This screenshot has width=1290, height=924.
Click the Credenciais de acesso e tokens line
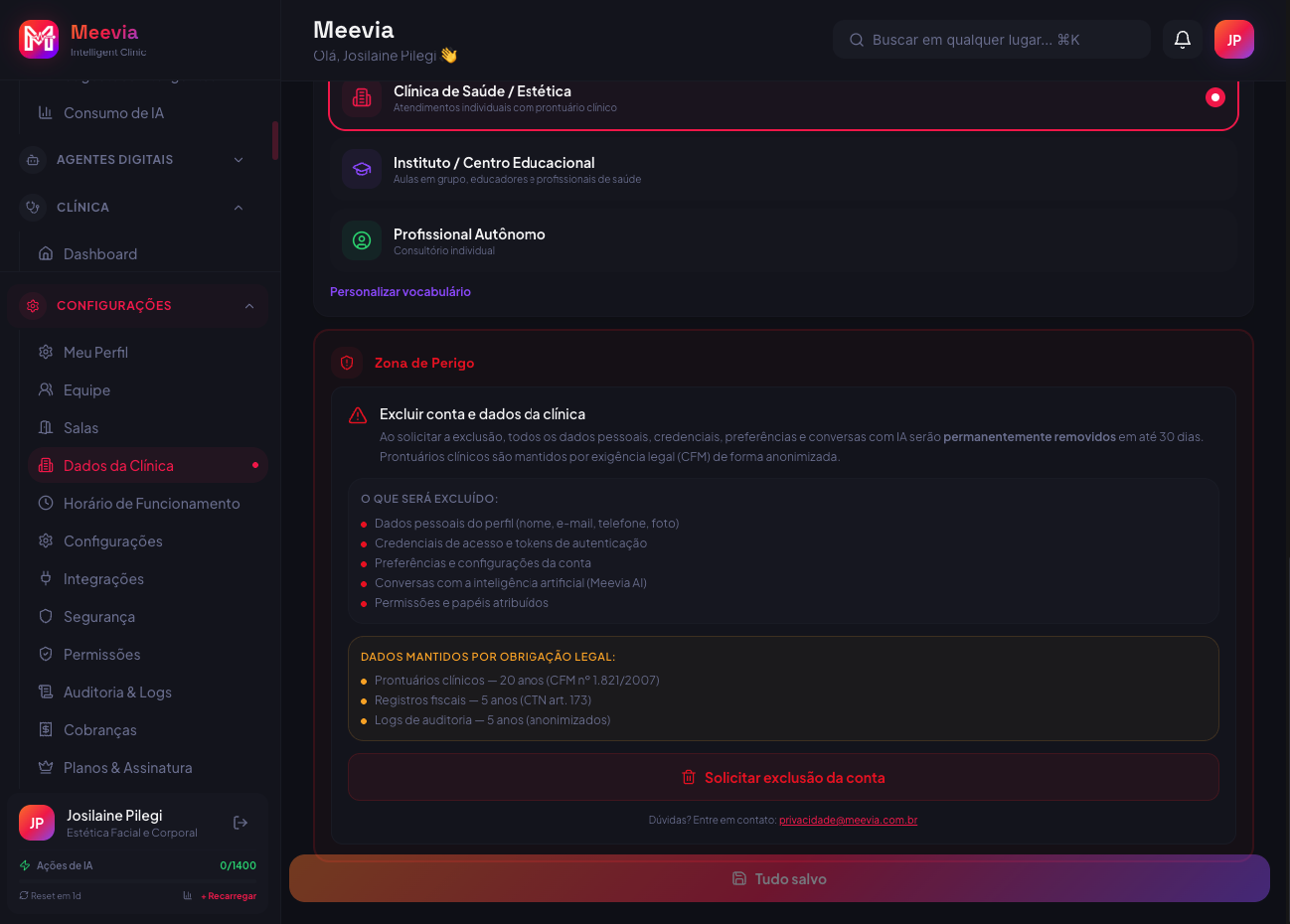click(x=511, y=543)
